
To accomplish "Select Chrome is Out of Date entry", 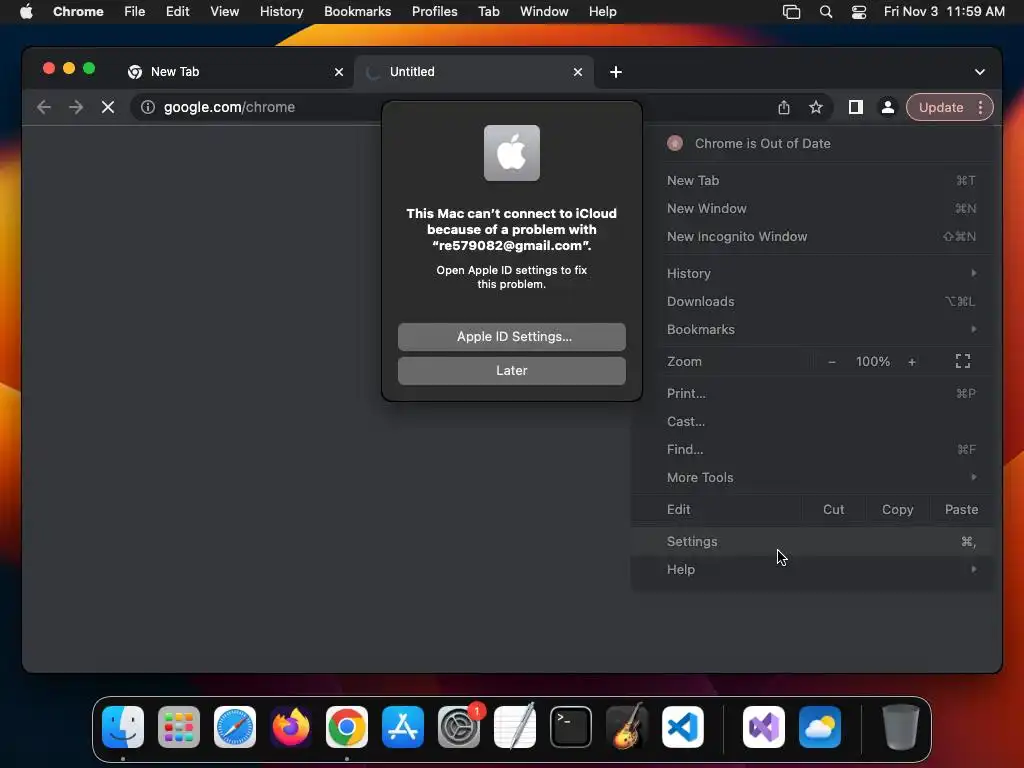I will tap(812, 144).
